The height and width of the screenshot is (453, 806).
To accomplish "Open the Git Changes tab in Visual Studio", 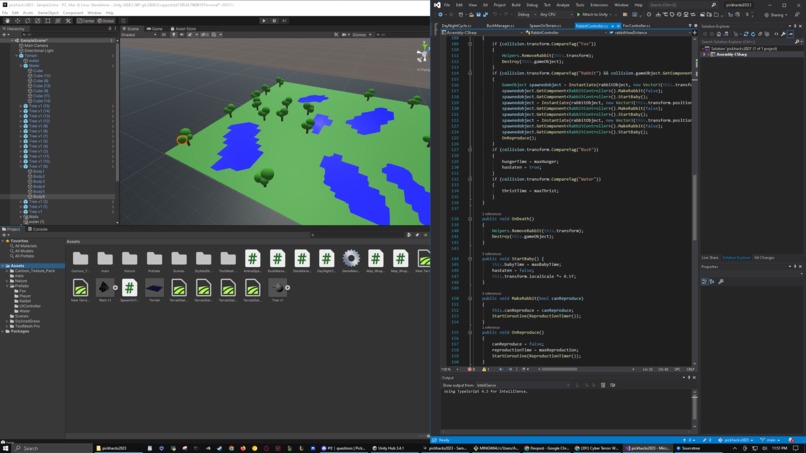I will [x=764, y=258].
